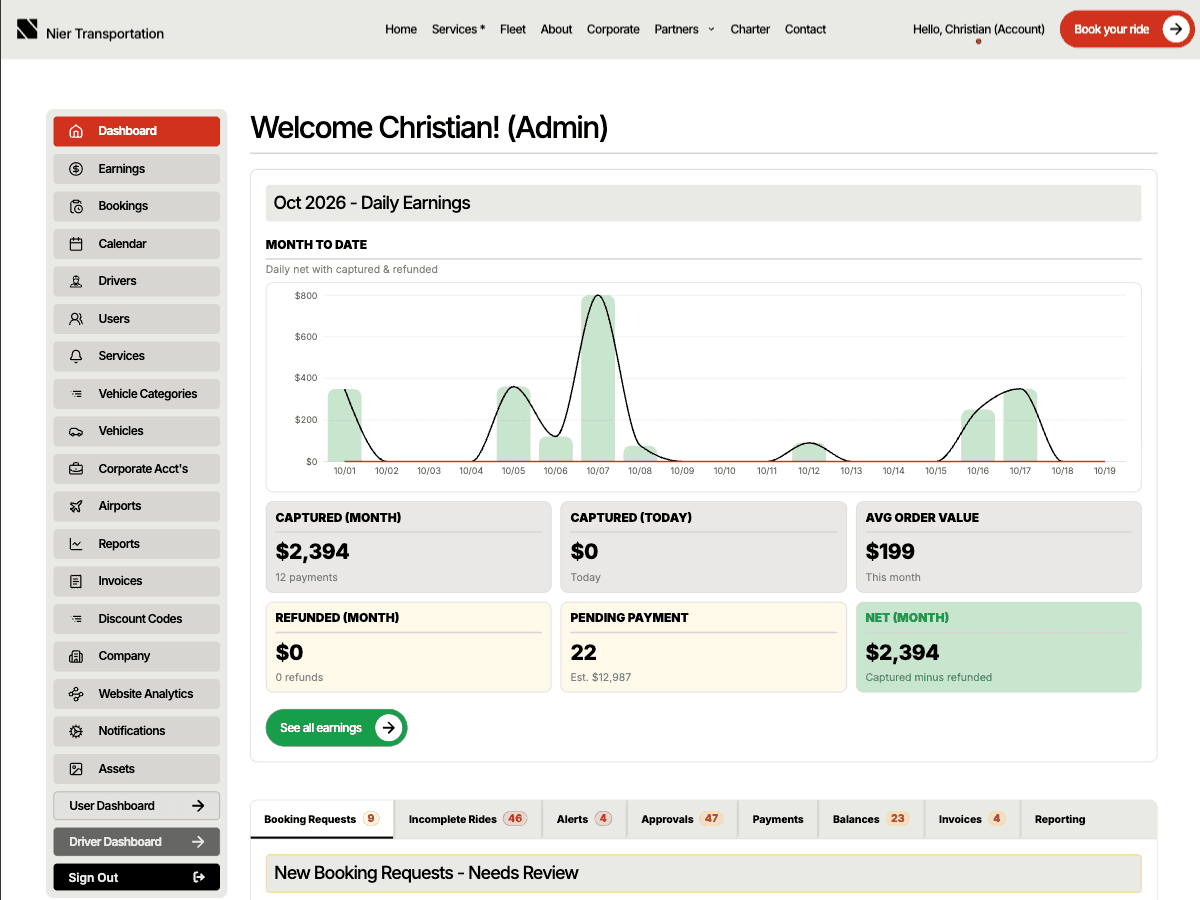This screenshot has width=1200, height=900.
Task: Click the 10/07 earnings bar in chart
Action: pos(598,378)
